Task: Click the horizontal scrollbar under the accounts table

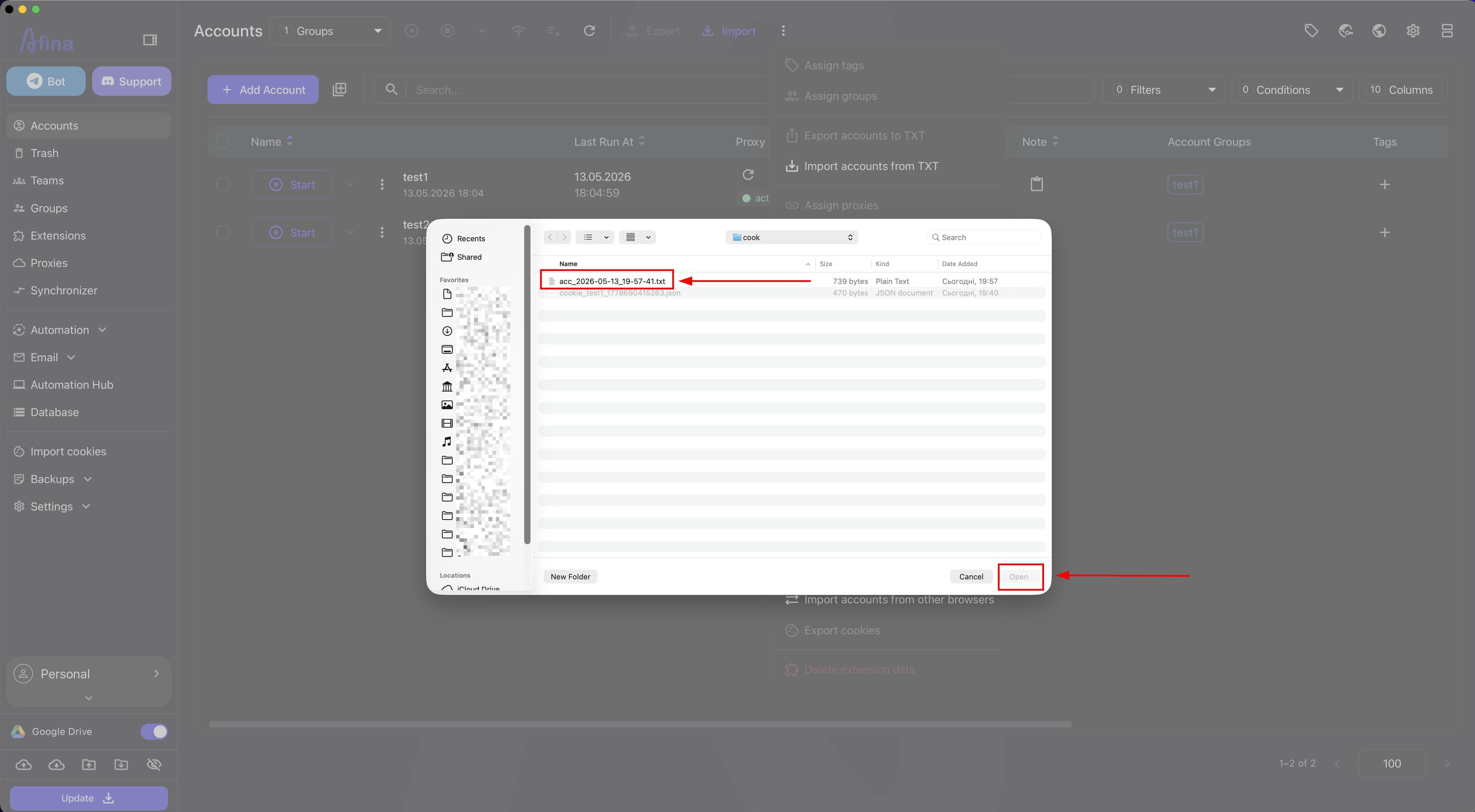Action: 640,724
